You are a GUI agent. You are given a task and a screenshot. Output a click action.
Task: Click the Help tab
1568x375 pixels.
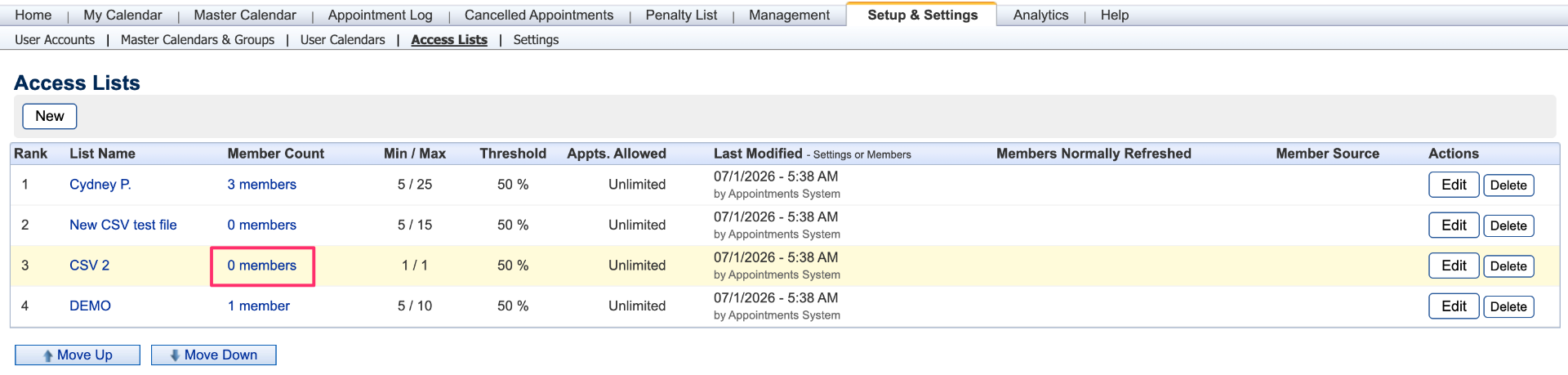tap(1115, 15)
